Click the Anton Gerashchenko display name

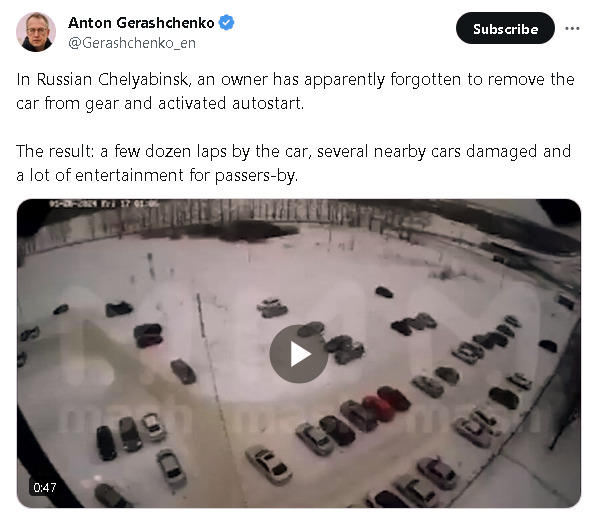(x=141, y=23)
